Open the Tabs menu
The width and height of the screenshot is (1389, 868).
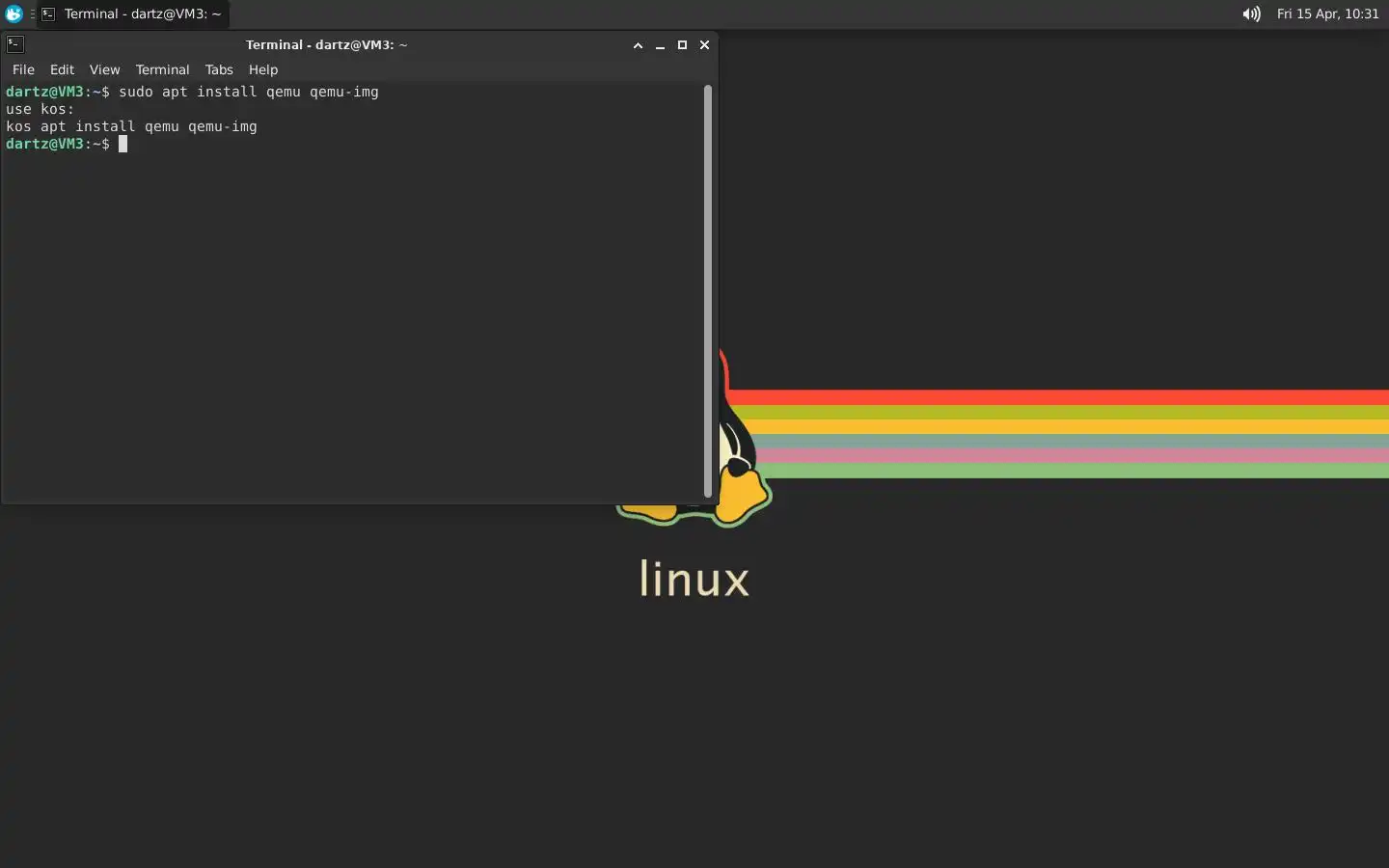[219, 69]
